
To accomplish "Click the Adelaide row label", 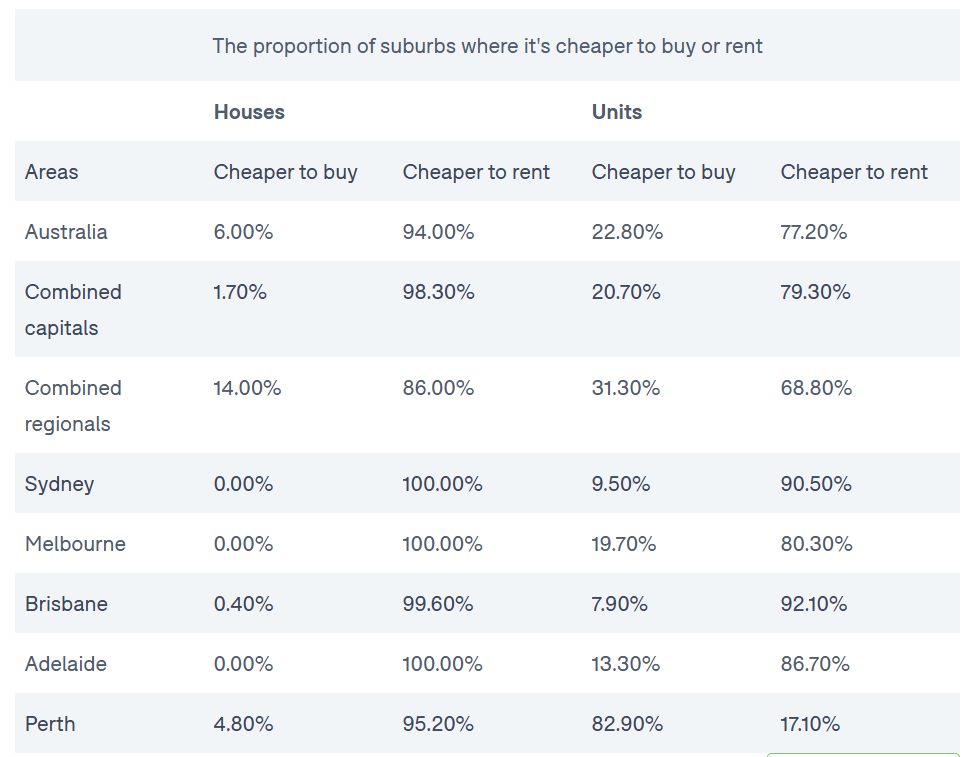I will click(x=65, y=664).
